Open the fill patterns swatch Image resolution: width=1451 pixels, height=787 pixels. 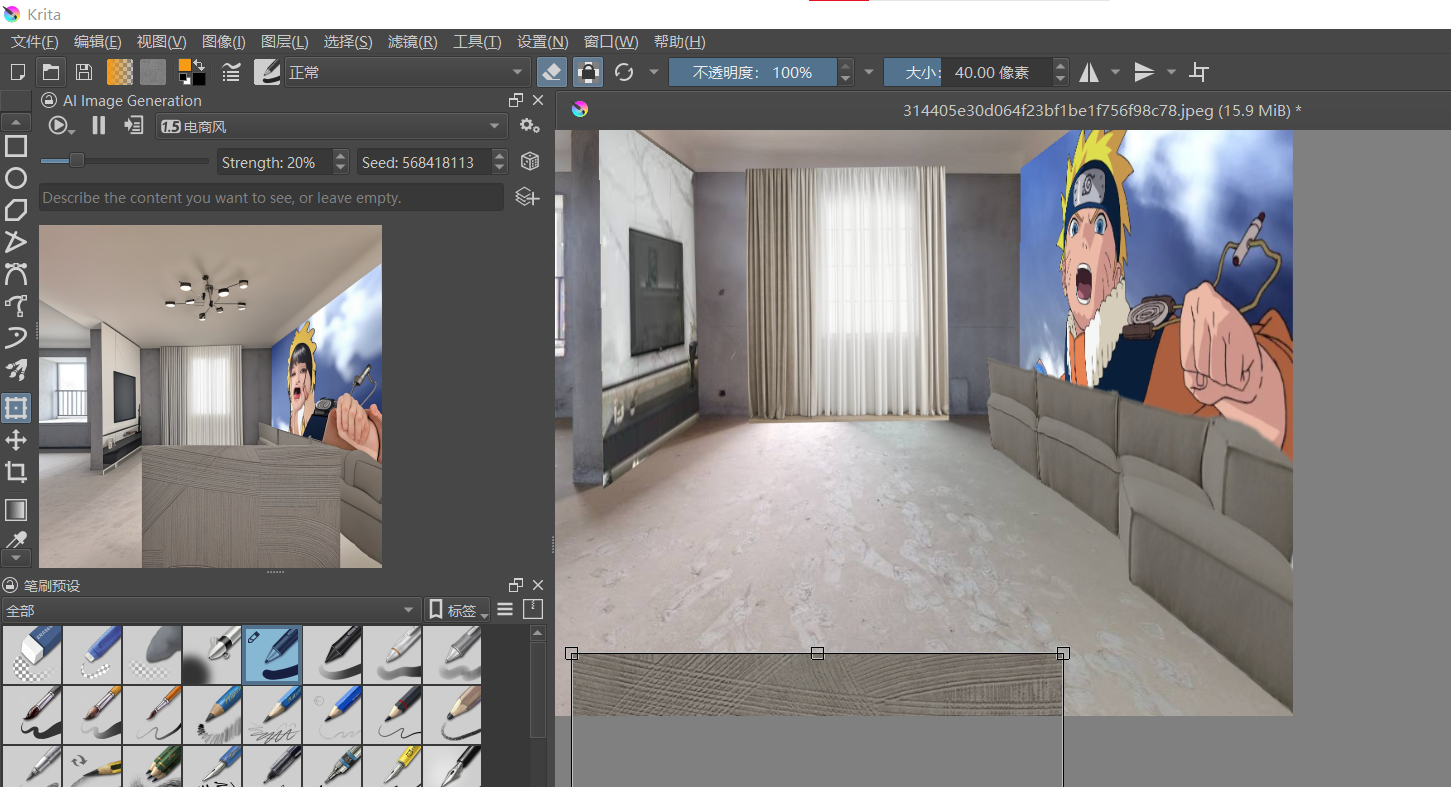point(153,72)
